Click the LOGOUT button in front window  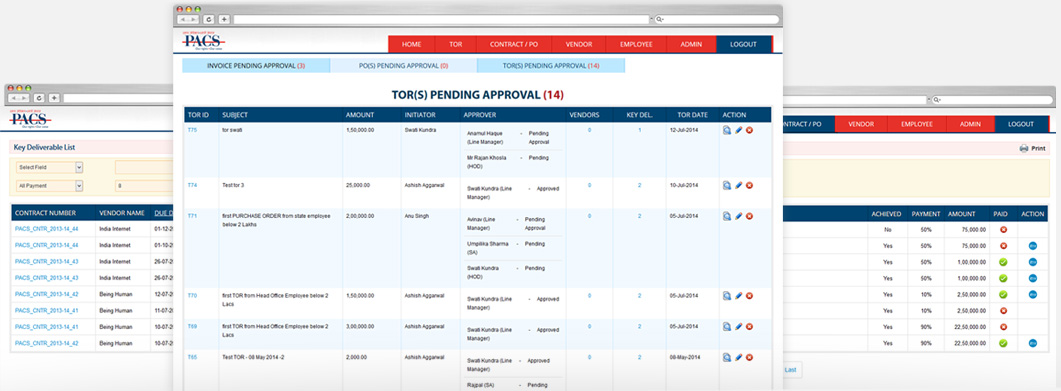click(x=744, y=44)
